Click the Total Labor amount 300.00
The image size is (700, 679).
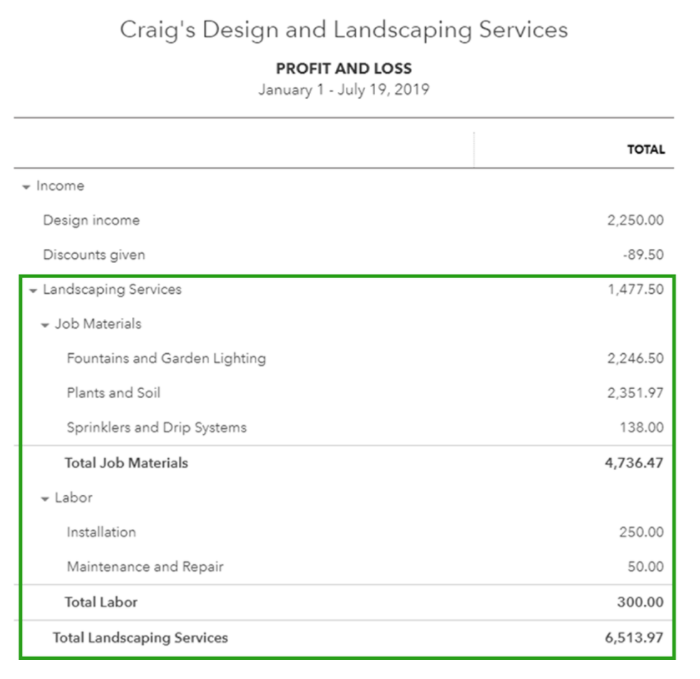640,602
